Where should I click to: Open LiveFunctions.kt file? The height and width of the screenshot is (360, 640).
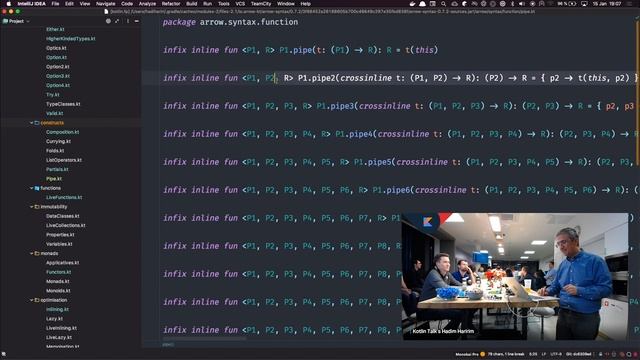[64, 198]
